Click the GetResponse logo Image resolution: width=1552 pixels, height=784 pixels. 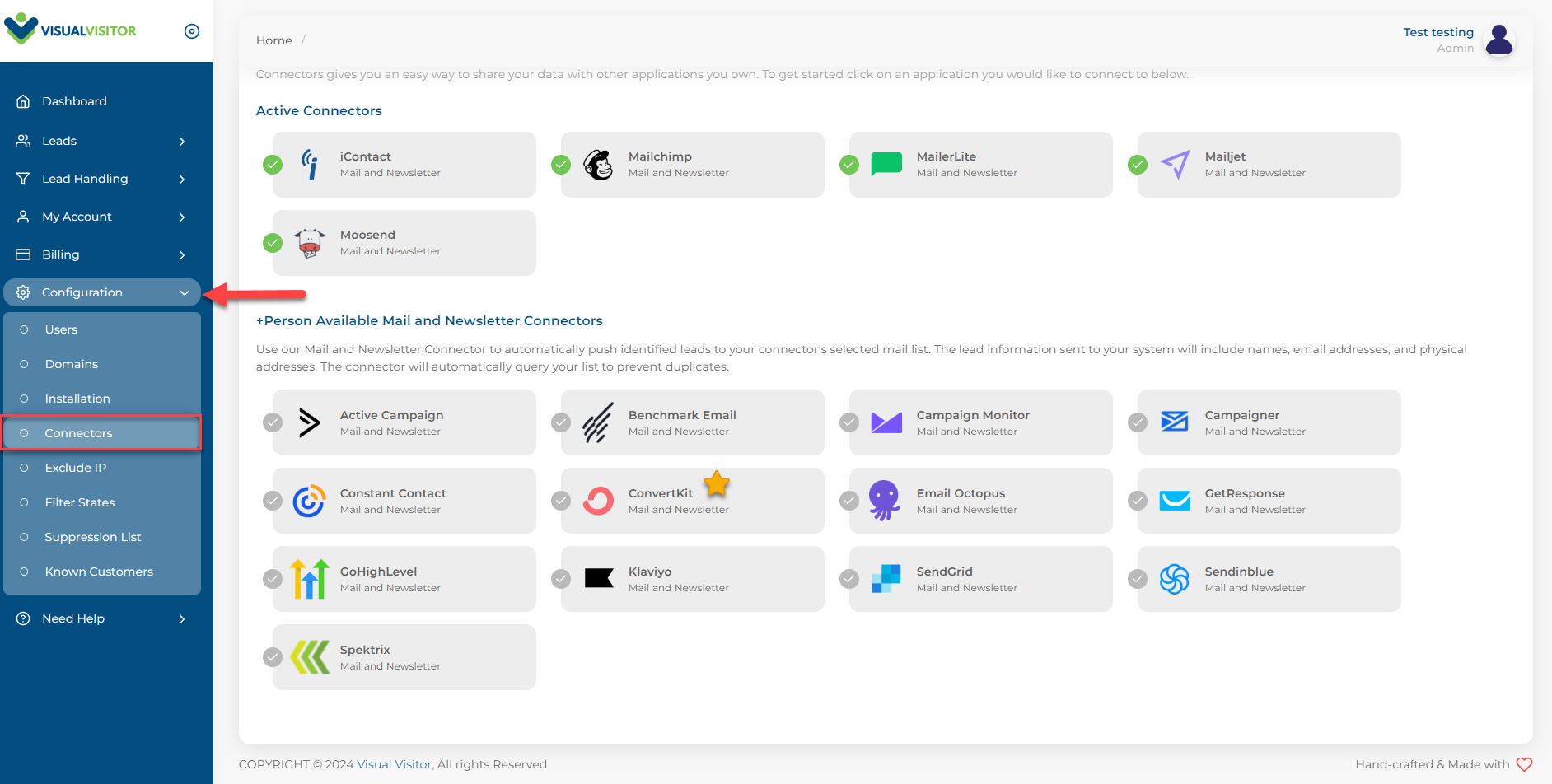pos(1175,501)
